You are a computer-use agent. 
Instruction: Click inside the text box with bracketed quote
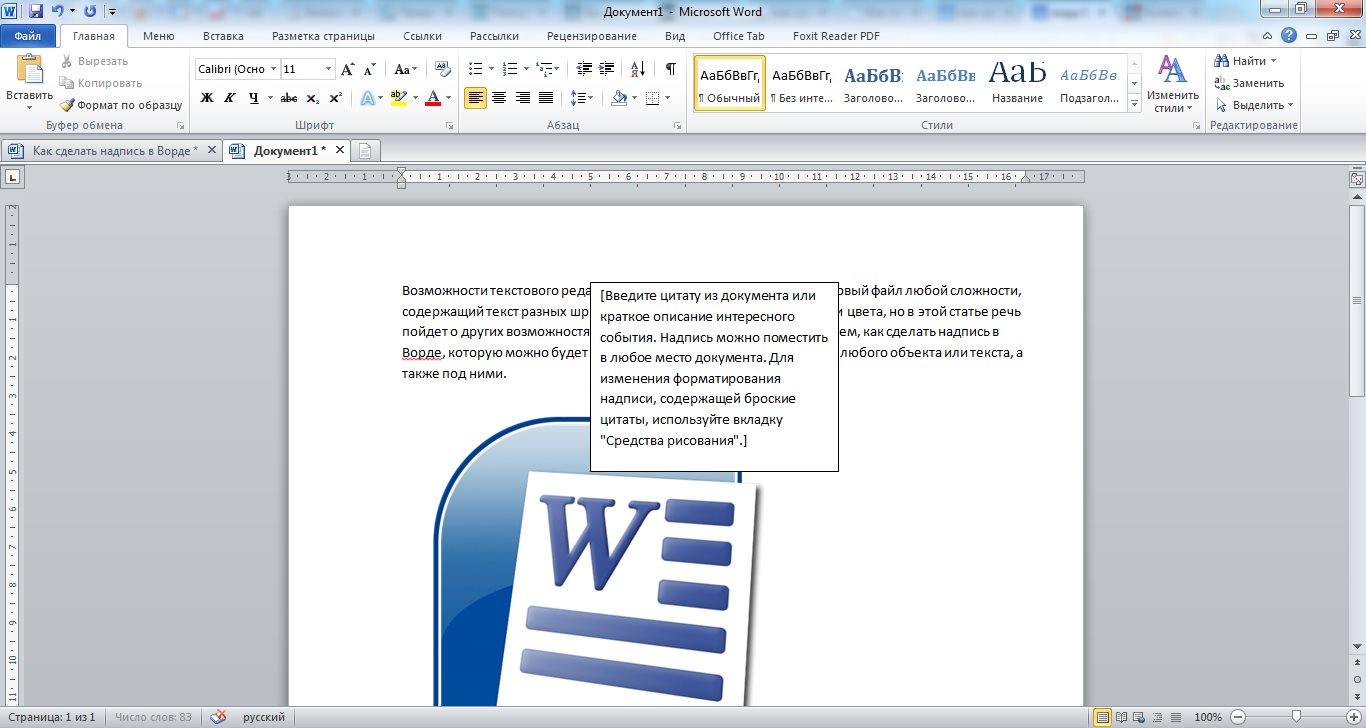[714, 376]
